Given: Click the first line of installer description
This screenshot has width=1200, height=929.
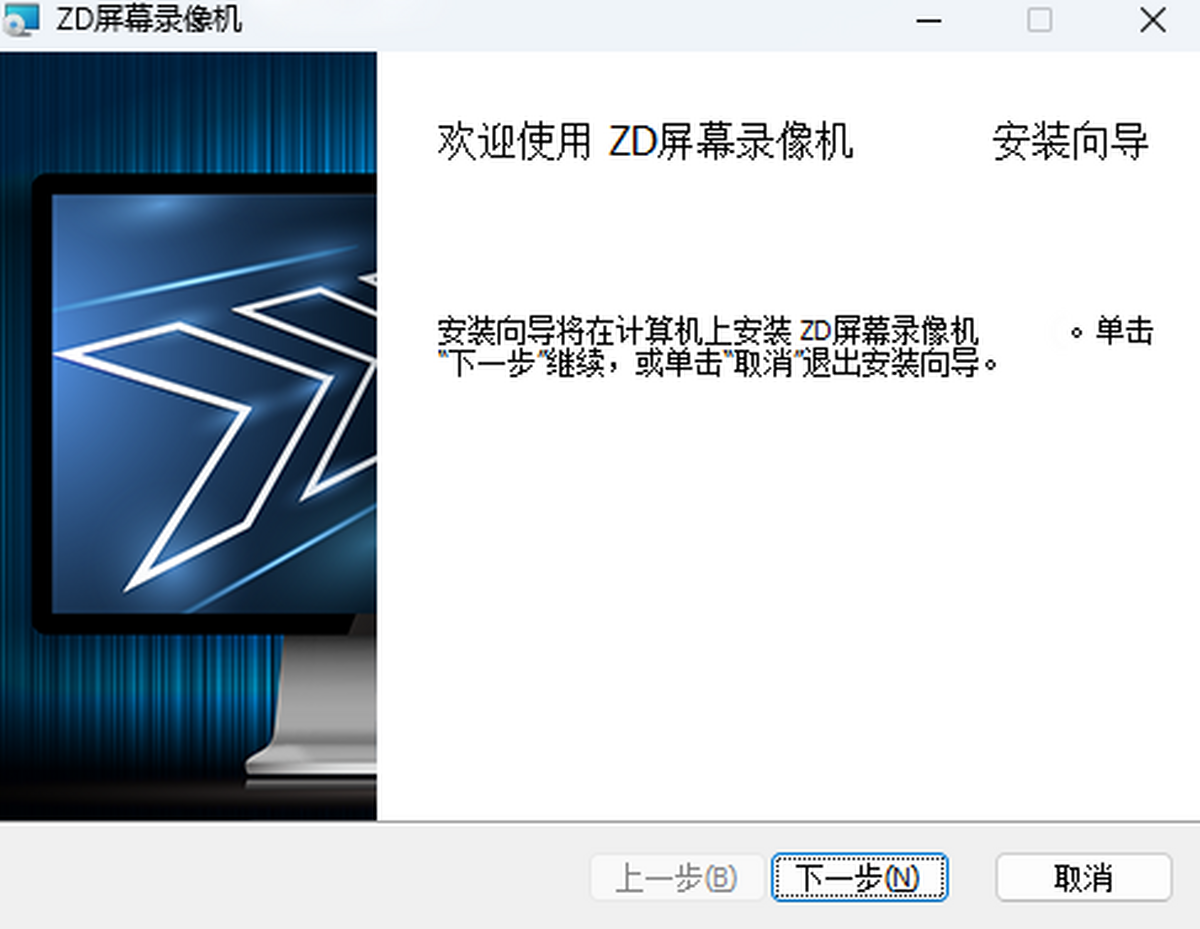Looking at the screenshot, I should [707, 331].
